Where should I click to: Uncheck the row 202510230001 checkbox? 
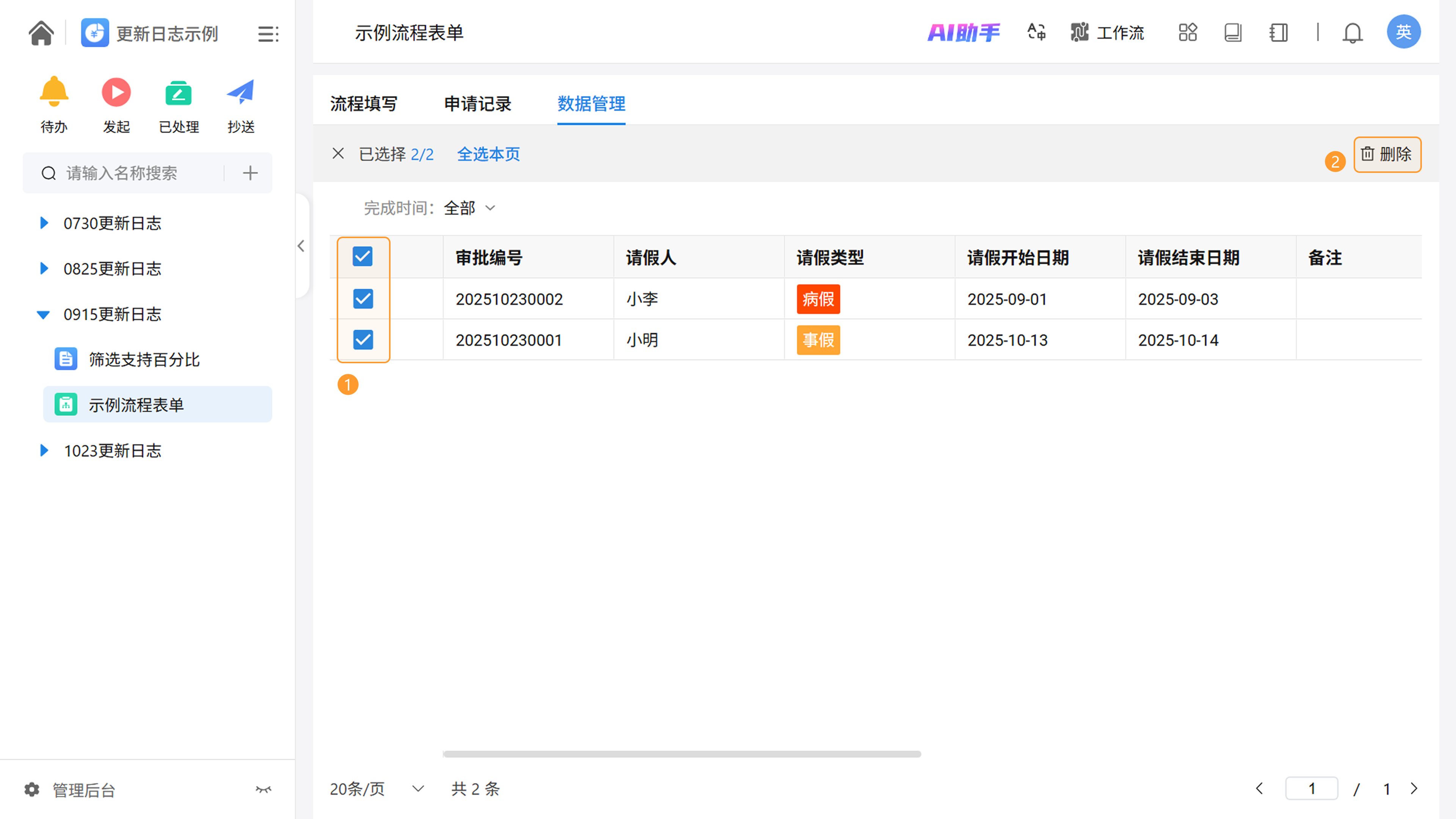pyautogui.click(x=363, y=340)
